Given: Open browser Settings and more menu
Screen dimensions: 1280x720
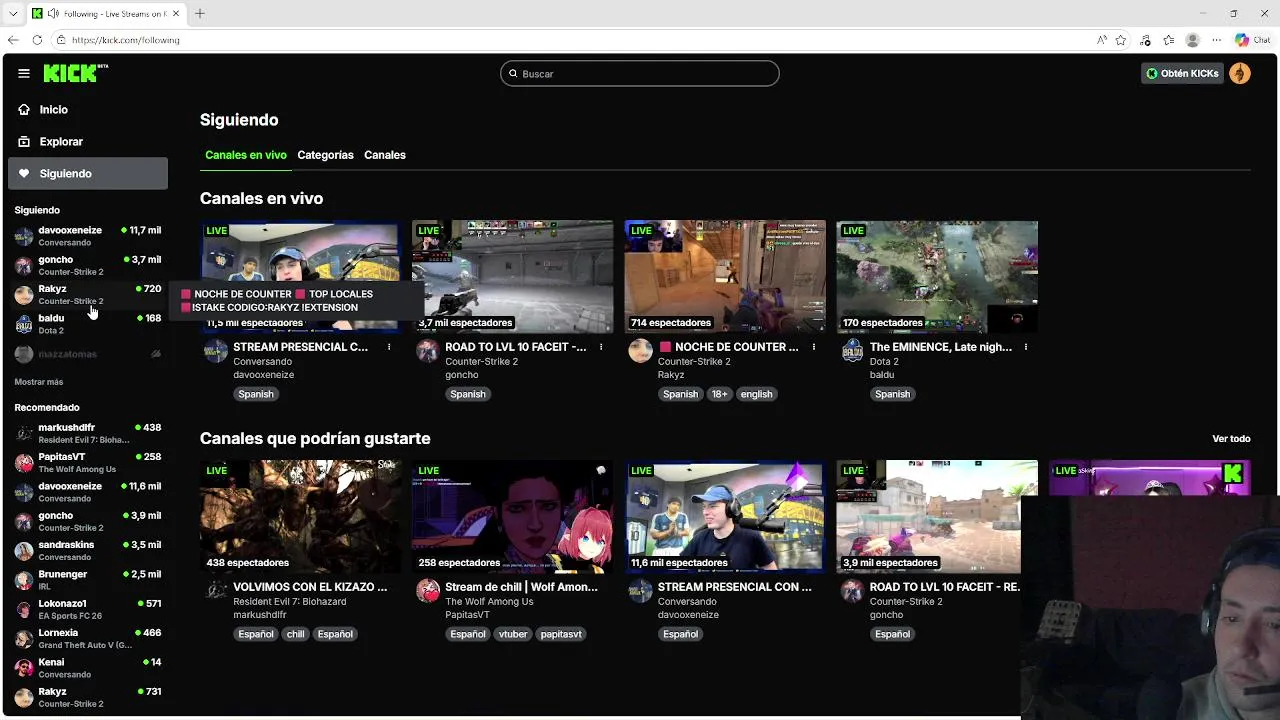Looking at the screenshot, I should point(1216,40).
